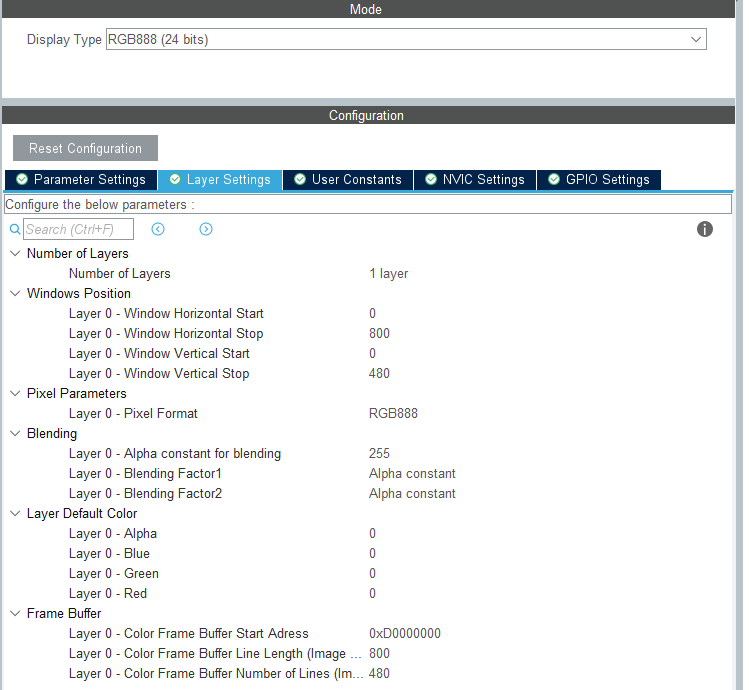Edit Layer 0 - Blue value
Image resolution: width=749 pixels, height=690 pixels.
tap(372, 553)
